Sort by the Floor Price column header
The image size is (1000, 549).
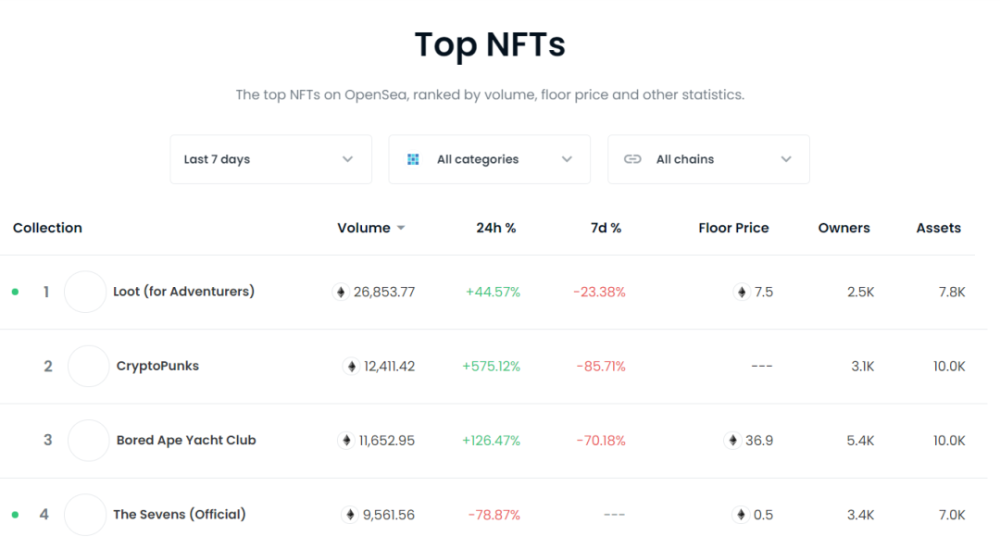[733, 228]
